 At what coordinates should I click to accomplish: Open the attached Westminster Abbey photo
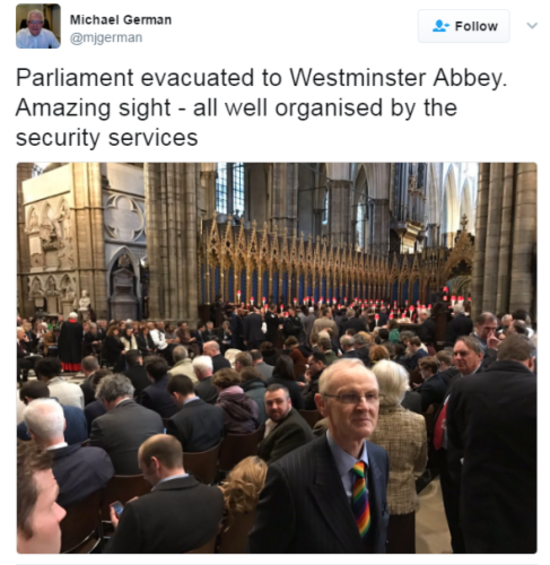click(x=276, y=358)
